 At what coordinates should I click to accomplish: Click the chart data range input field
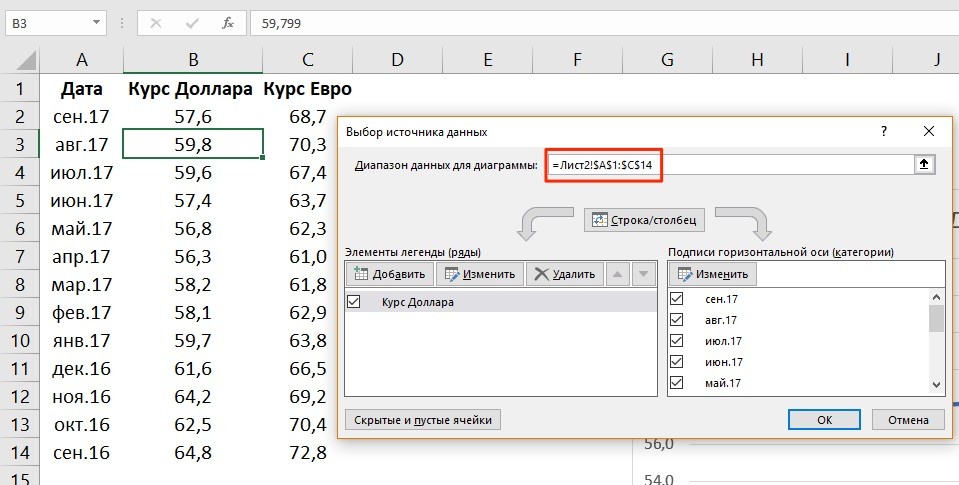(x=730, y=165)
